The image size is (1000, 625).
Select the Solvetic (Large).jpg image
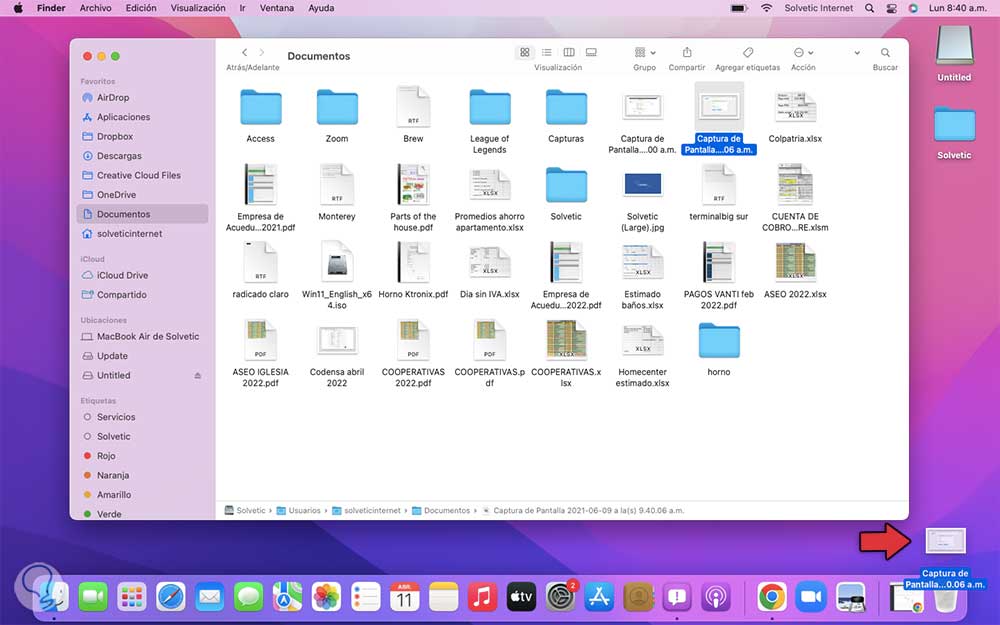point(642,185)
